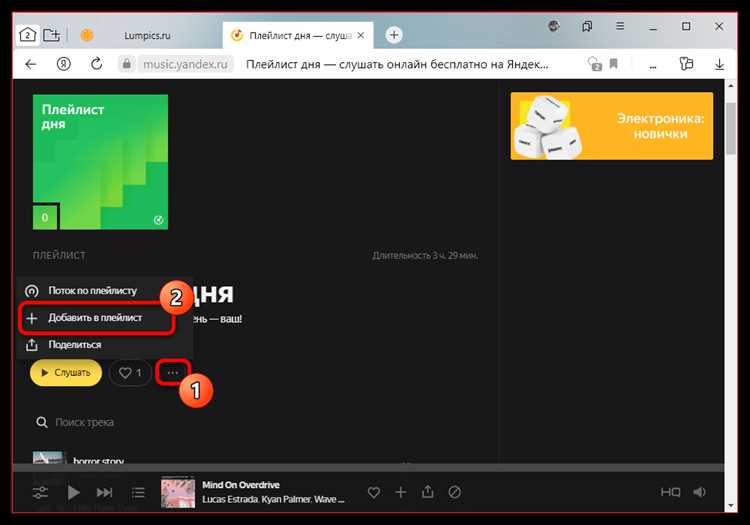Click the page translate icon in address bar

(x=595, y=64)
